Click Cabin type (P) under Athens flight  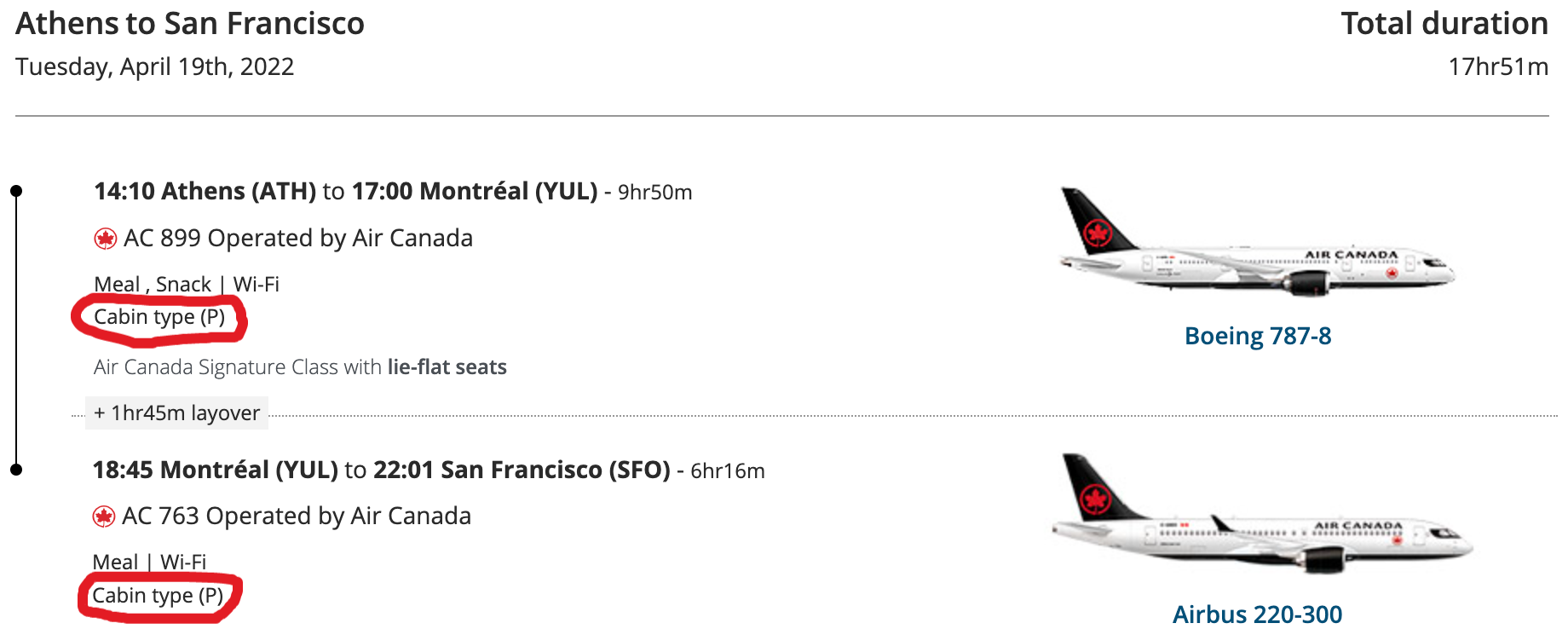(x=159, y=317)
